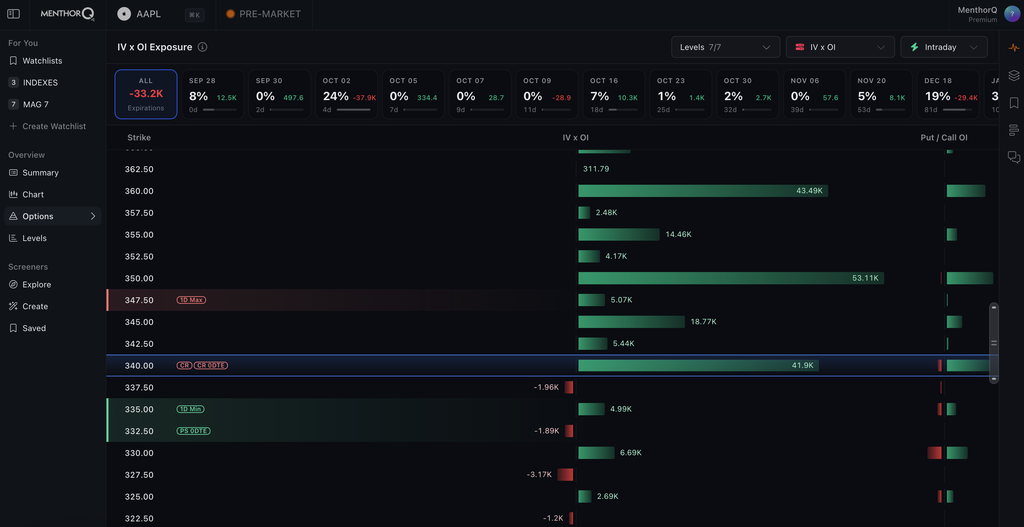The image size is (1024, 527).
Task: Select the NOV 20 expiration card
Action: tap(882, 94)
